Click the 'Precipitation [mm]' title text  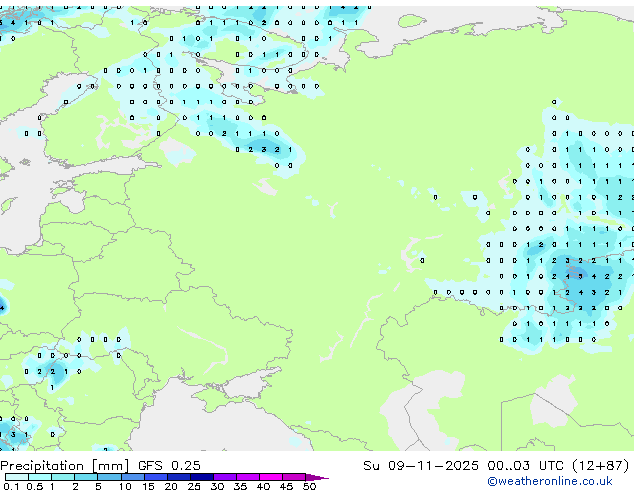click(x=64, y=466)
